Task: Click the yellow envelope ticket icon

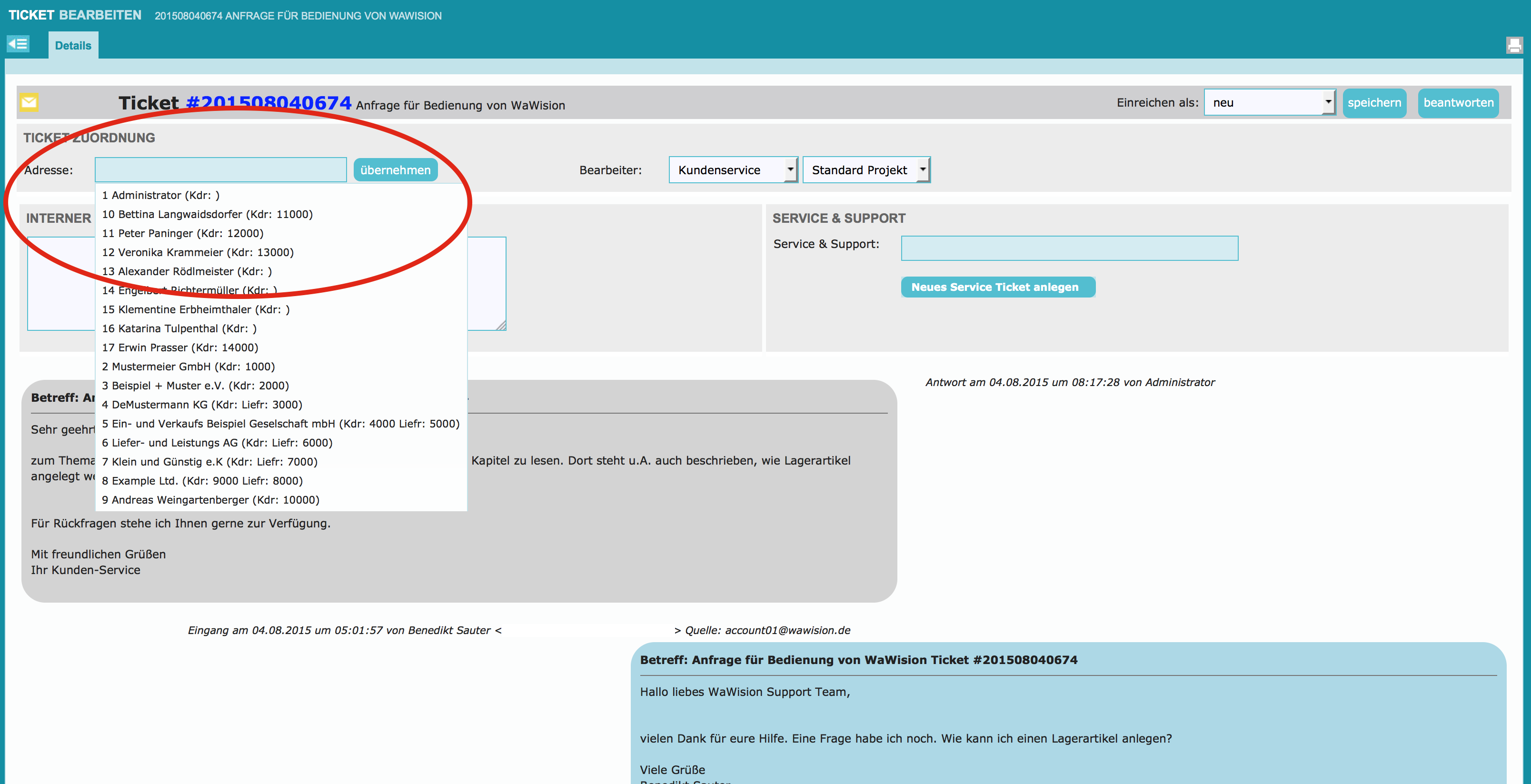Action: pyautogui.click(x=29, y=102)
